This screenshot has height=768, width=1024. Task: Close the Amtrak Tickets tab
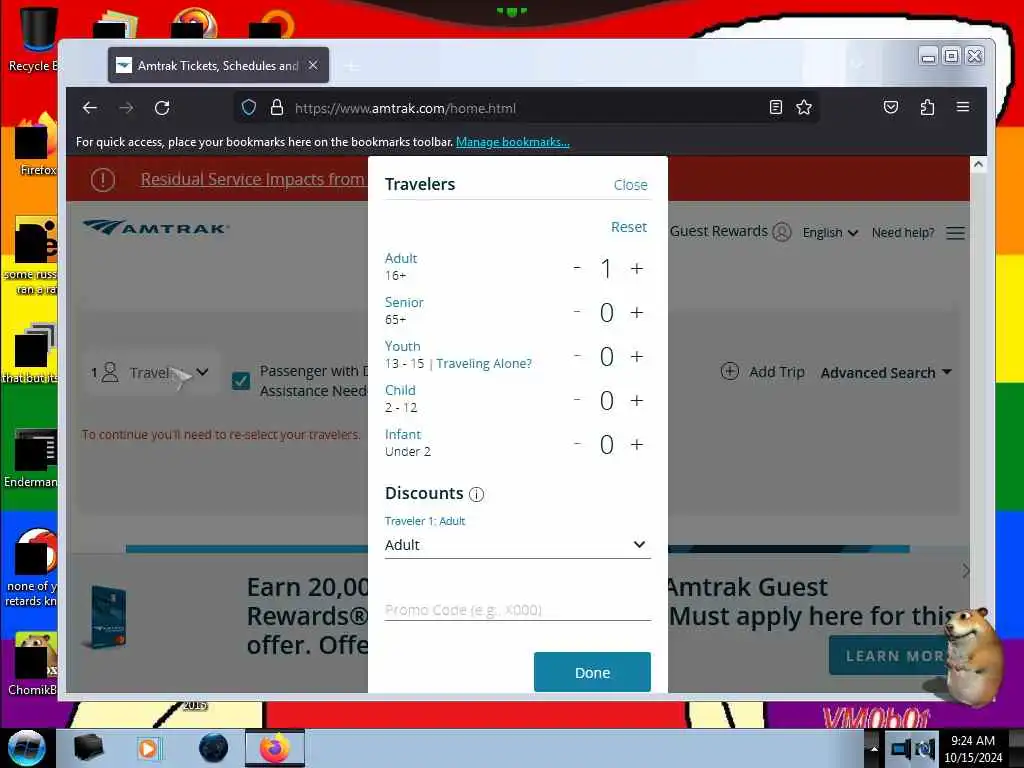[x=313, y=65]
